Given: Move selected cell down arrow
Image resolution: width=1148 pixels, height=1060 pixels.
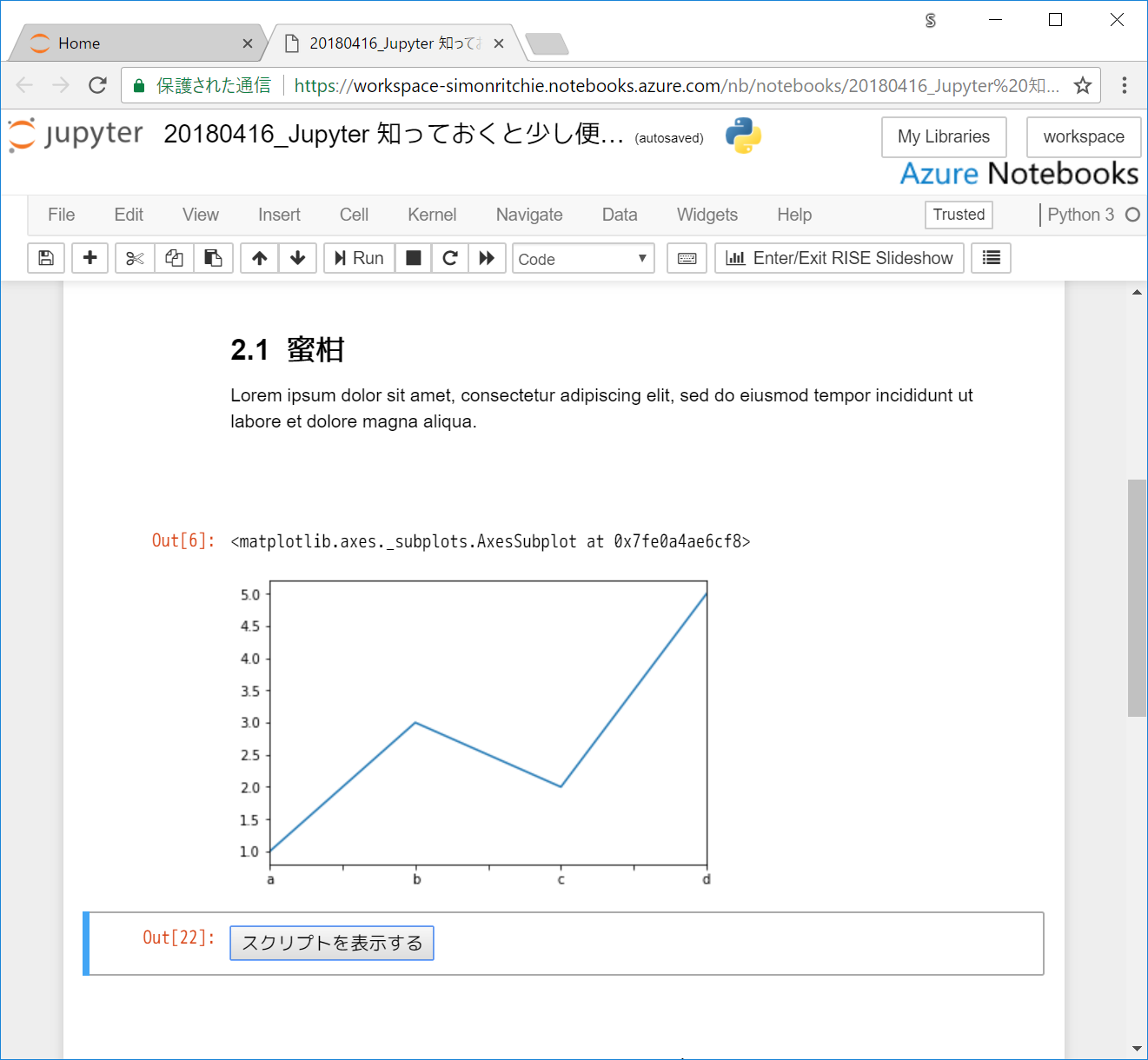Looking at the screenshot, I should pyautogui.click(x=297, y=258).
